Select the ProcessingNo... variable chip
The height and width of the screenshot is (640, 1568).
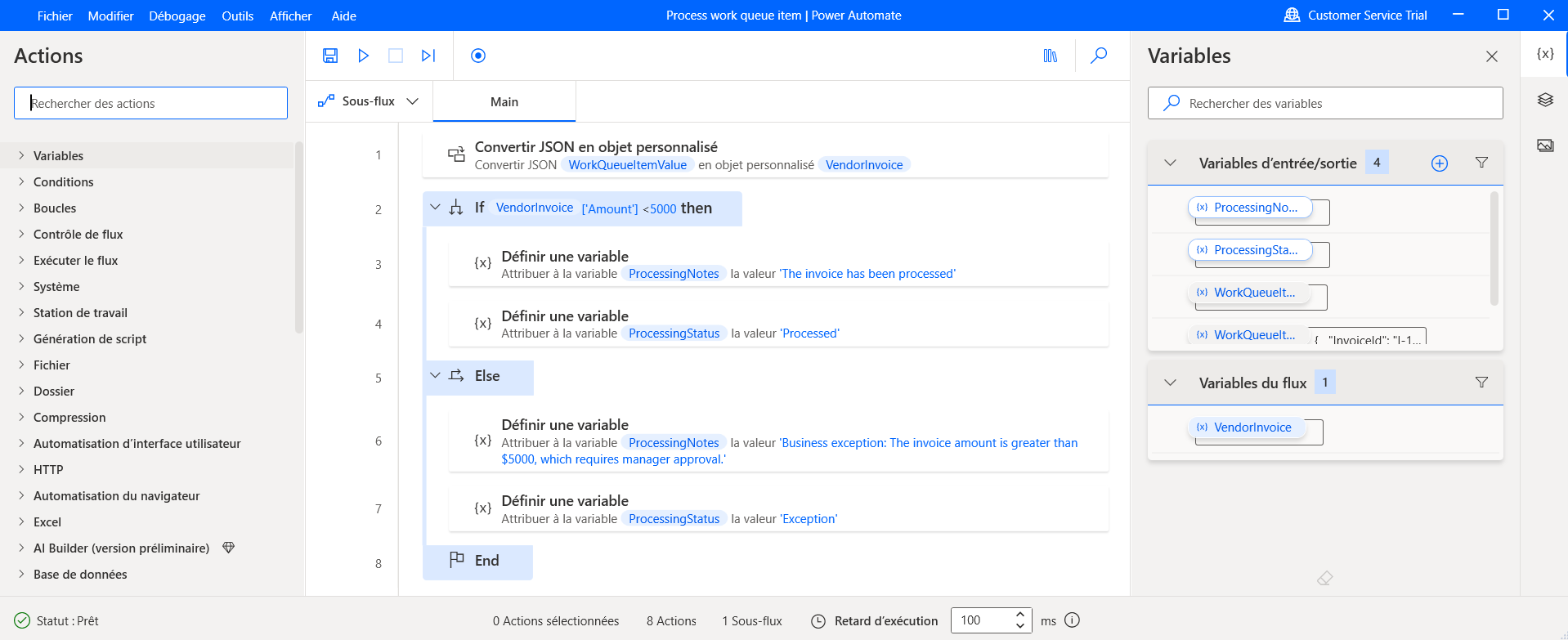[x=1250, y=208]
